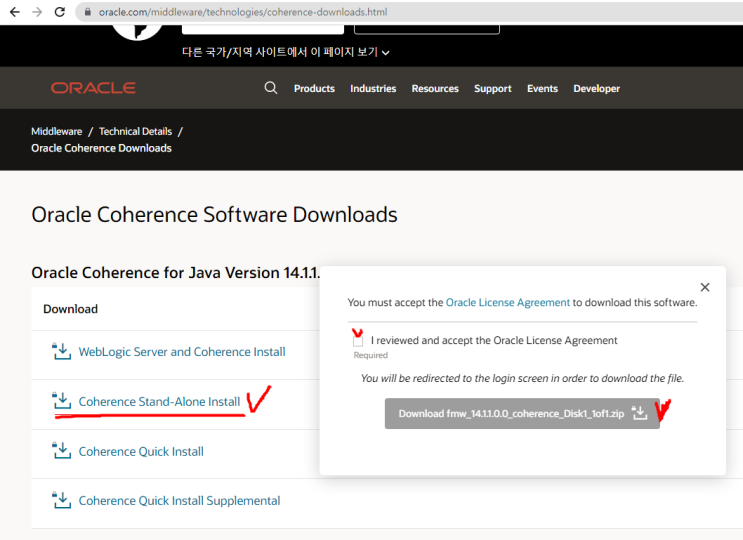Click the redirected to login screen notice

[x=522, y=378]
